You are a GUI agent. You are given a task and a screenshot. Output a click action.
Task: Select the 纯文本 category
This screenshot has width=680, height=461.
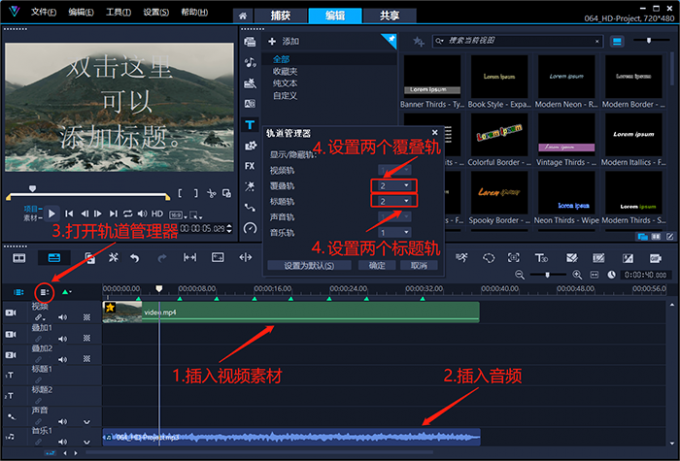pos(285,83)
